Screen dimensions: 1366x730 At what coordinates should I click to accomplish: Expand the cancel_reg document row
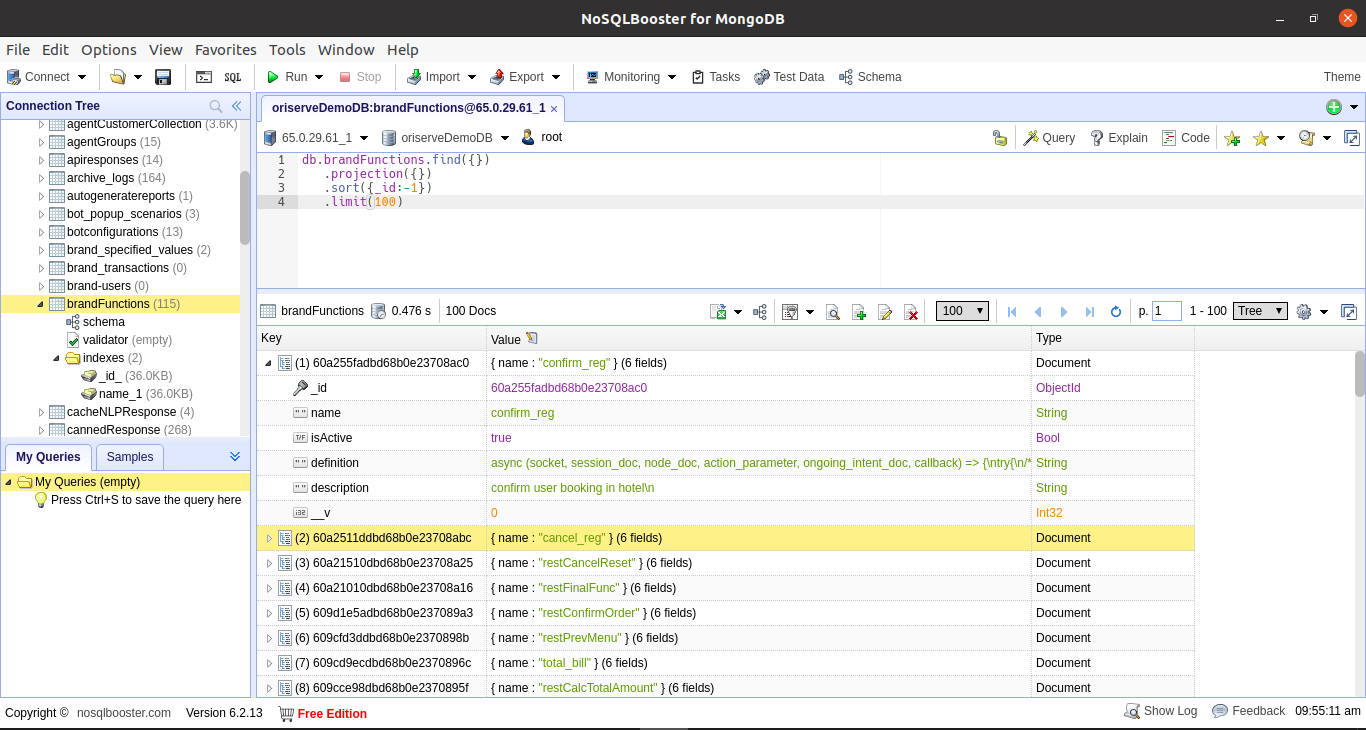pos(268,538)
